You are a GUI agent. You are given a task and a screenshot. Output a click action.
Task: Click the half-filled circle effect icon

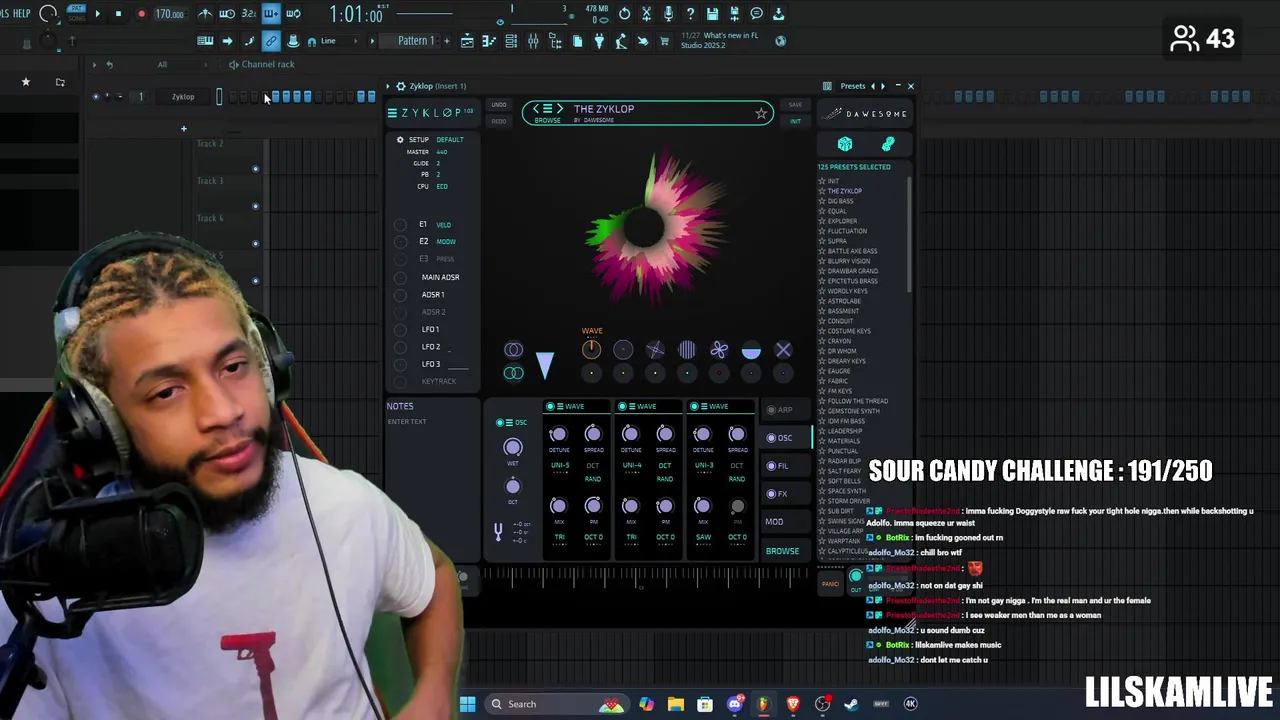pos(751,350)
